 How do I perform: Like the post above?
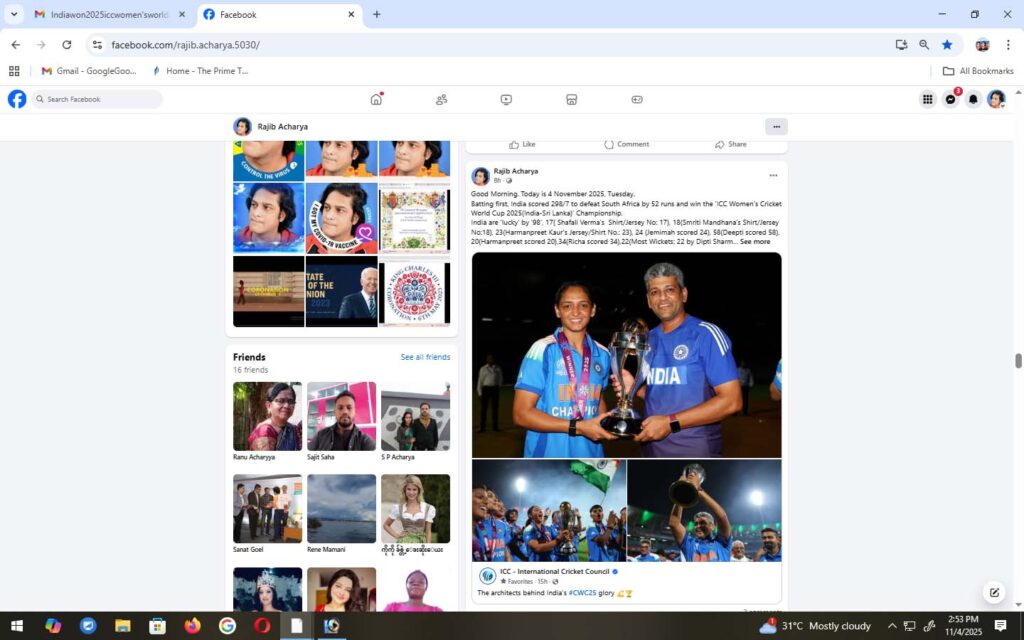pyautogui.click(x=522, y=144)
